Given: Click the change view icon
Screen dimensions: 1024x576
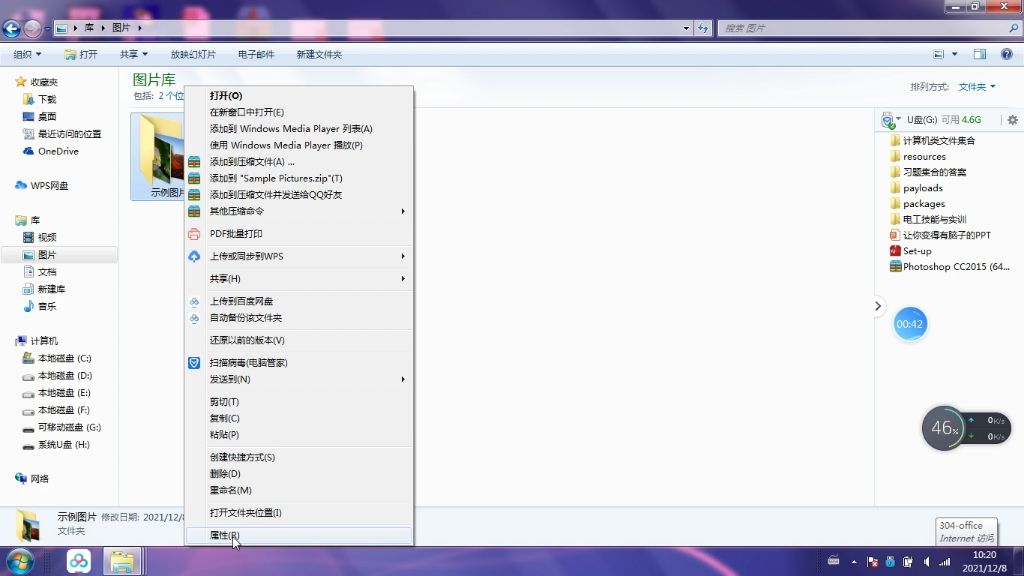Looking at the screenshot, I should point(938,54).
